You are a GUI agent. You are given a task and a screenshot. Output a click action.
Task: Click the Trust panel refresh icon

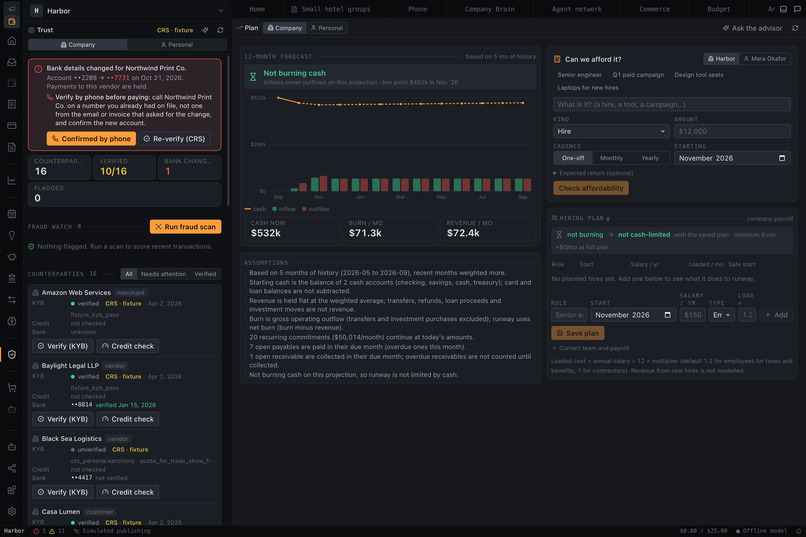tap(220, 30)
